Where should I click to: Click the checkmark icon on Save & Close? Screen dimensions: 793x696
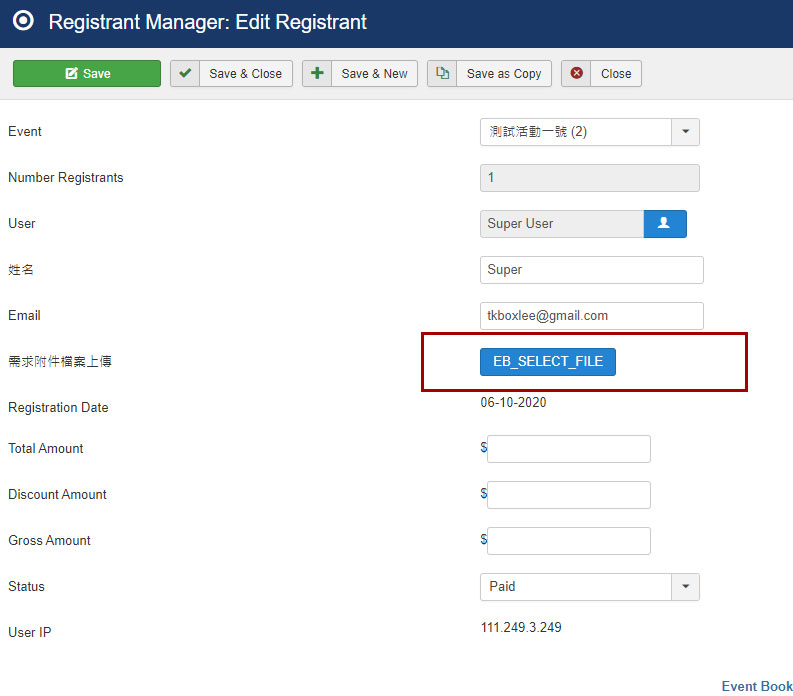pos(185,74)
